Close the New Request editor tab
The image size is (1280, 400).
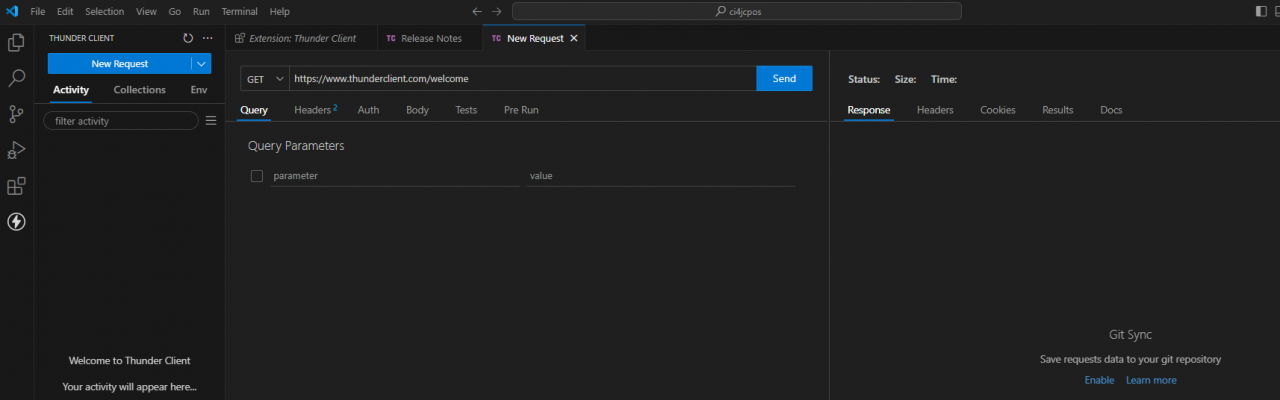pos(574,38)
